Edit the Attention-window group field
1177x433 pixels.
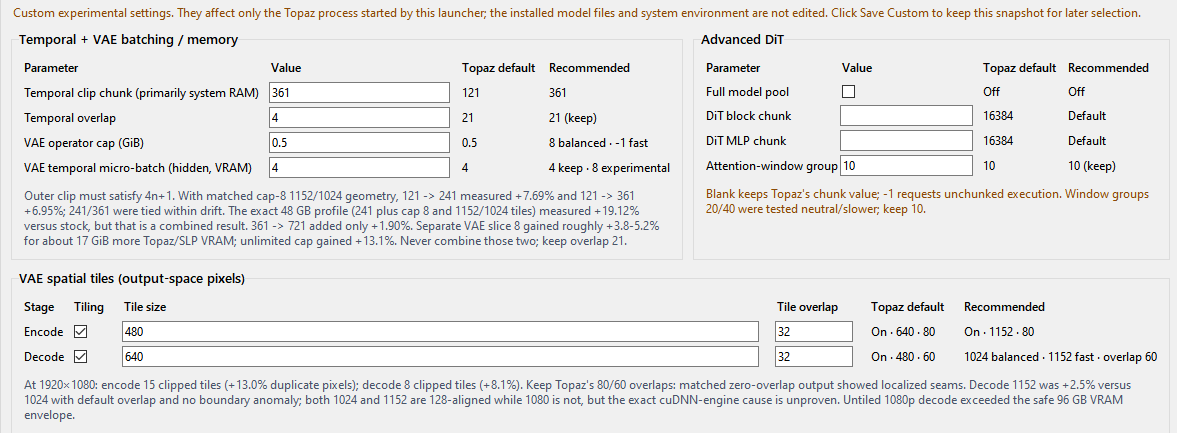pyautogui.click(x=907, y=165)
